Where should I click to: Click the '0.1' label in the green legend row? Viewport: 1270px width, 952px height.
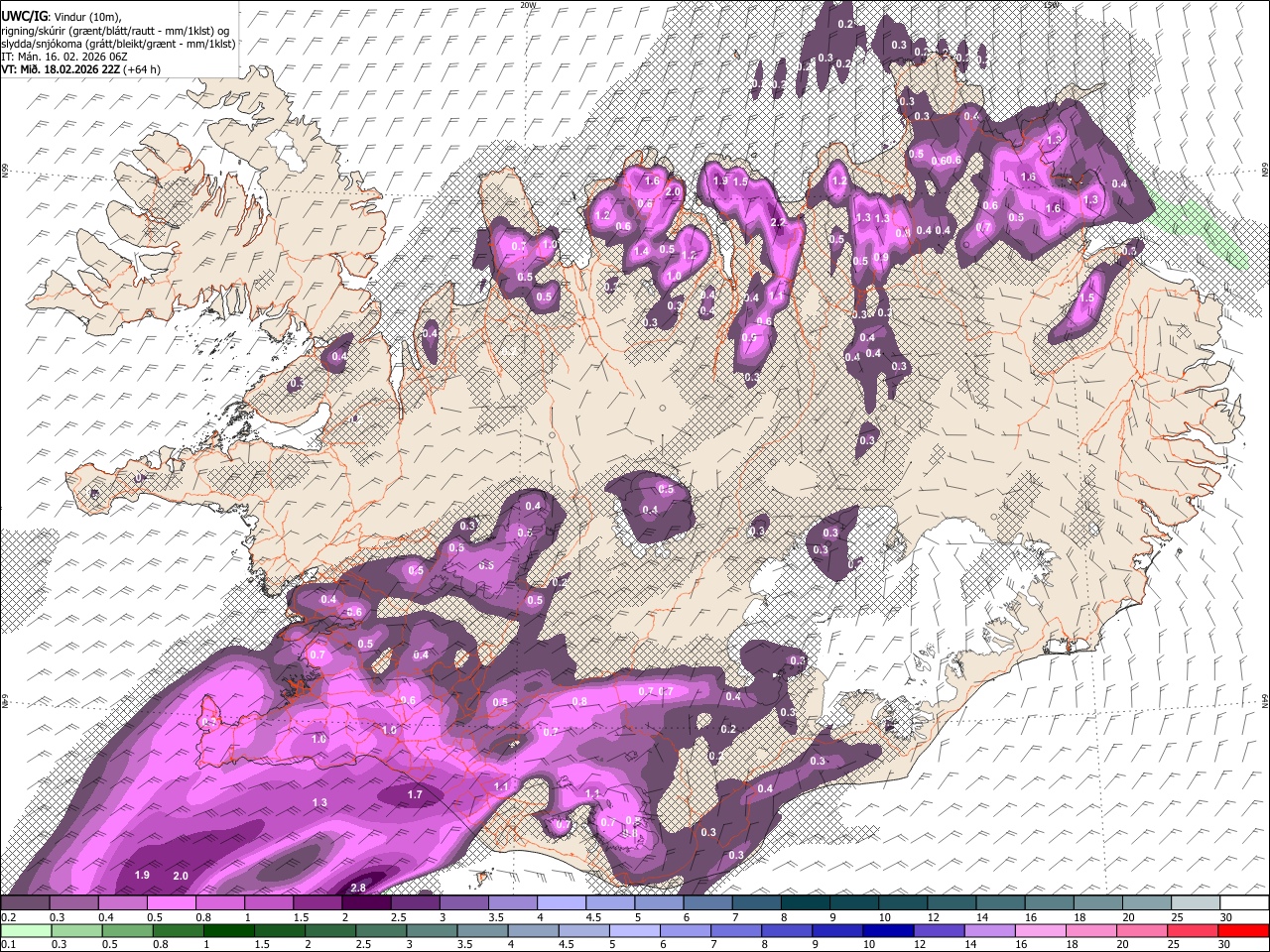point(7,945)
